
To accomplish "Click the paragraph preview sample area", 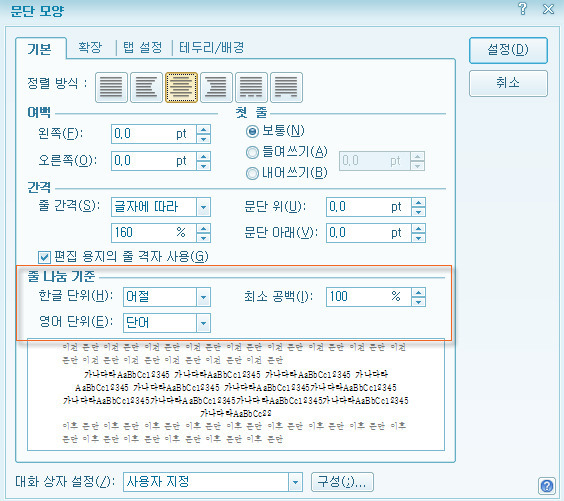I will tap(236, 394).
